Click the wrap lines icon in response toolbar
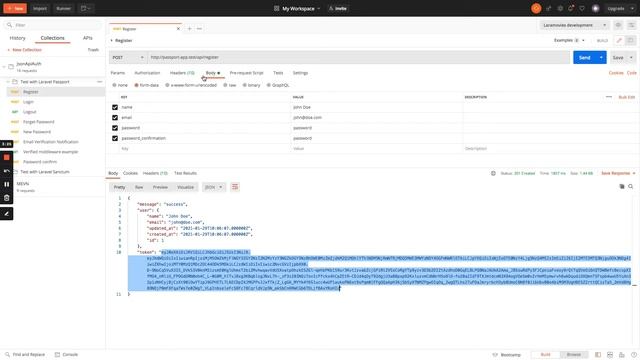The height and width of the screenshot is (360, 640). (235, 187)
